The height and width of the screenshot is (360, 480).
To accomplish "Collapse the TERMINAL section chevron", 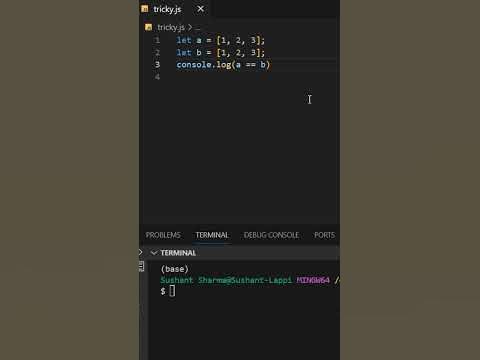I will [x=154, y=253].
